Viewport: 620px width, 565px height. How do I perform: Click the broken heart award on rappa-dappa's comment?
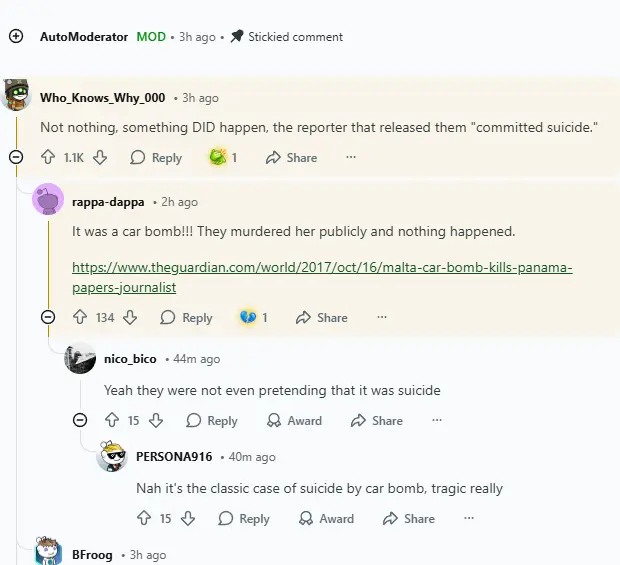pyautogui.click(x=248, y=317)
